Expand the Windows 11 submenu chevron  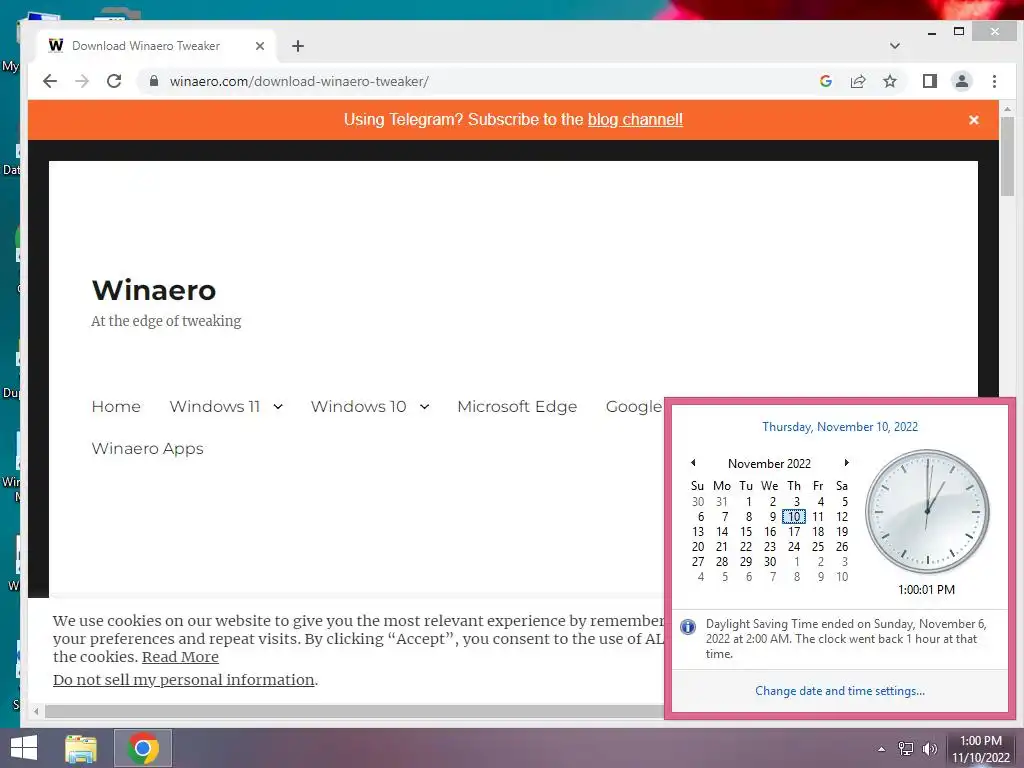coord(278,407)
